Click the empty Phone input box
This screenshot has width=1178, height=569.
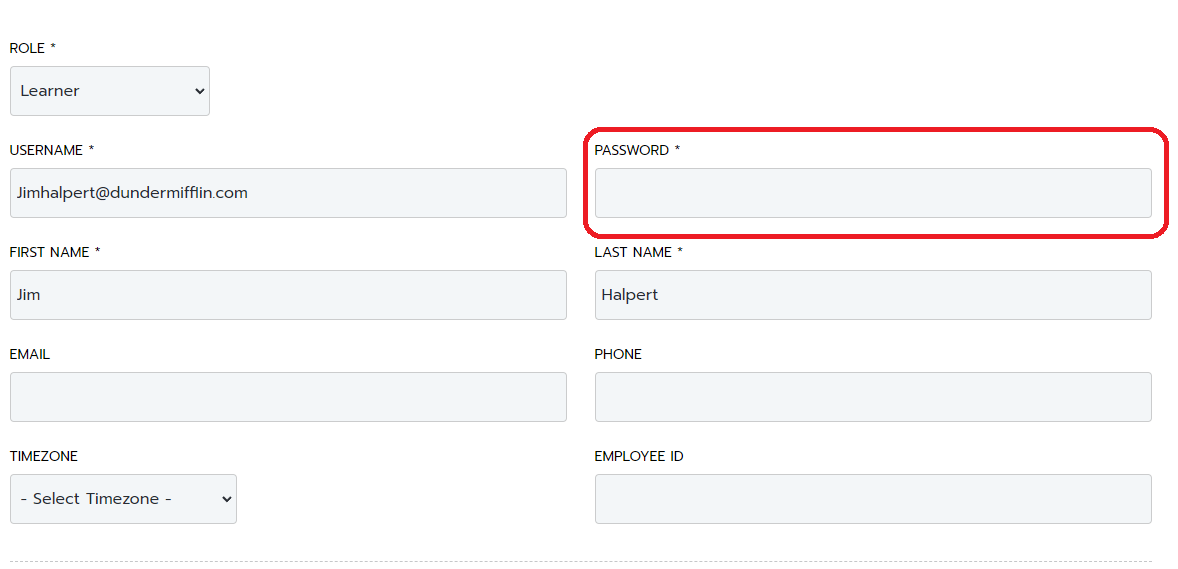(873, 397)
